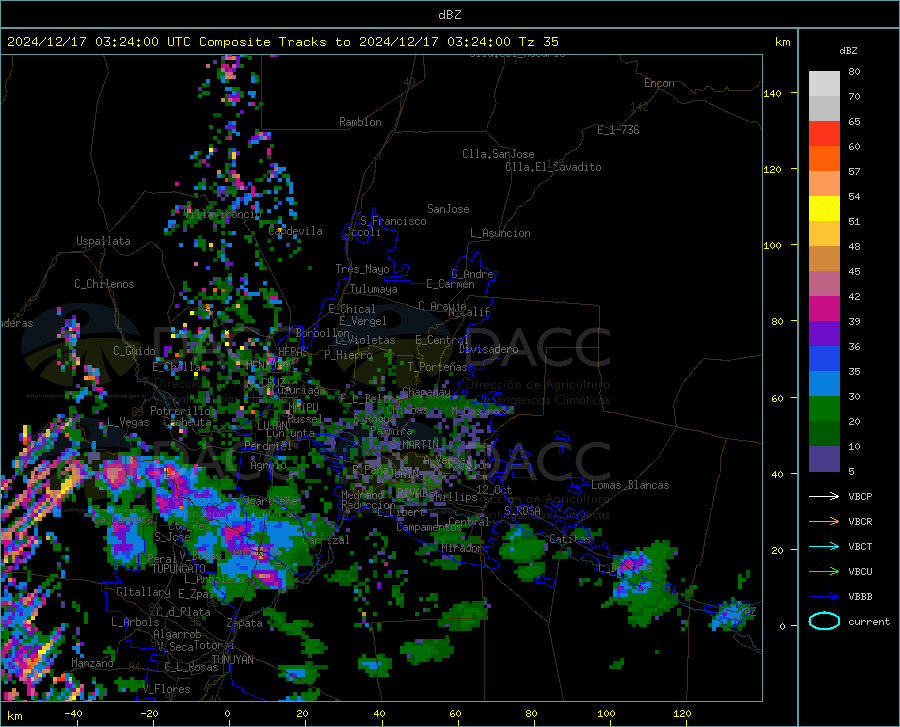
Task: Click the -40 km mark on horizontal axis
Action: 73,713
